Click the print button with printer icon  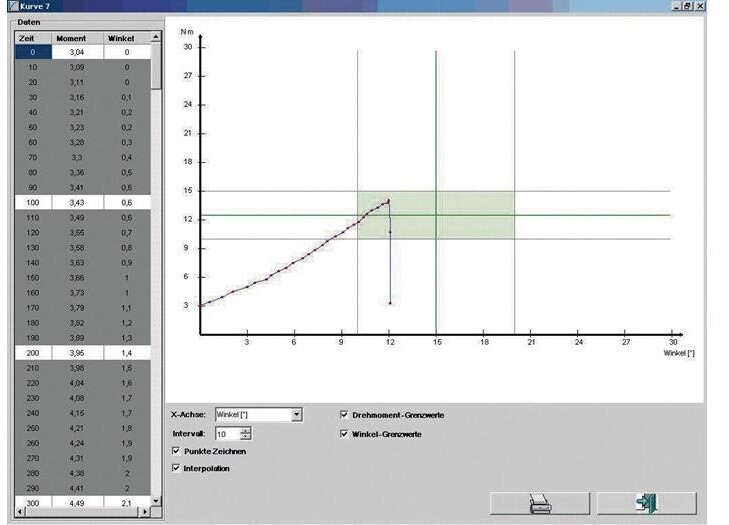pos(539,503)
